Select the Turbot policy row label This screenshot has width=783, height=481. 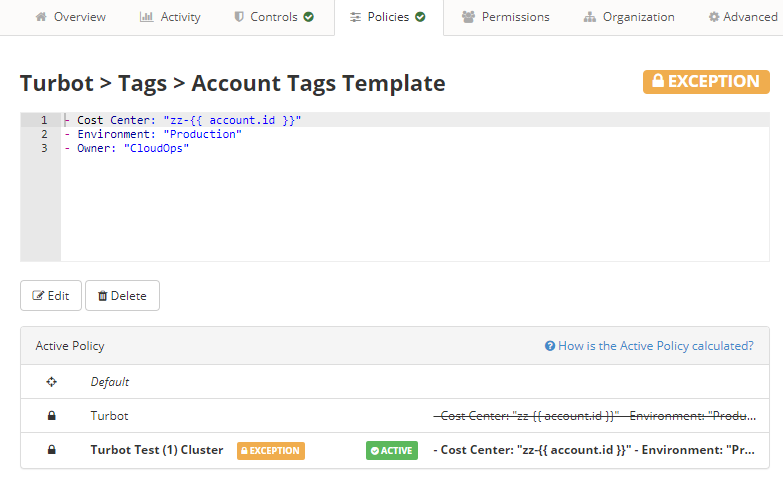coord(109,416)
